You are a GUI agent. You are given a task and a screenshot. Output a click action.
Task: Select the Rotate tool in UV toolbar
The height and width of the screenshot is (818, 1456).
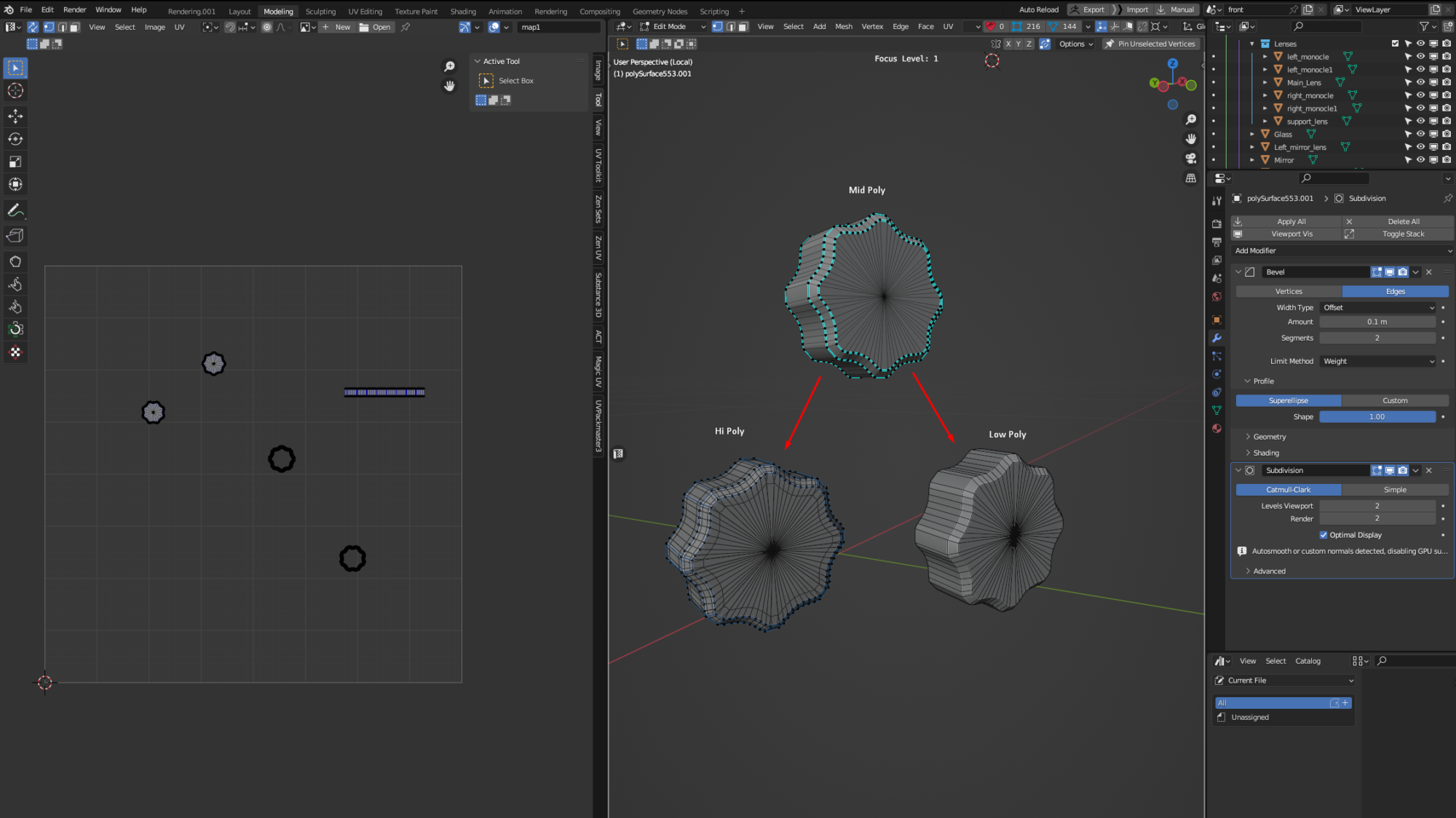click(15, 139)
